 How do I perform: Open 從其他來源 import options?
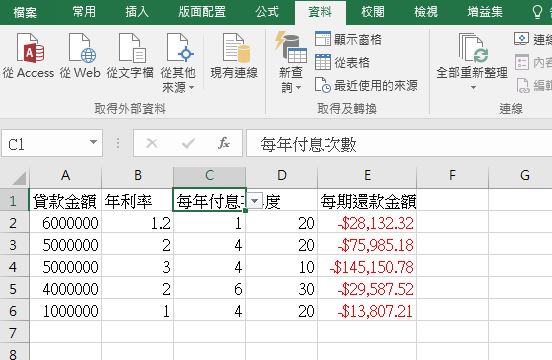click(x=178, y=63)
